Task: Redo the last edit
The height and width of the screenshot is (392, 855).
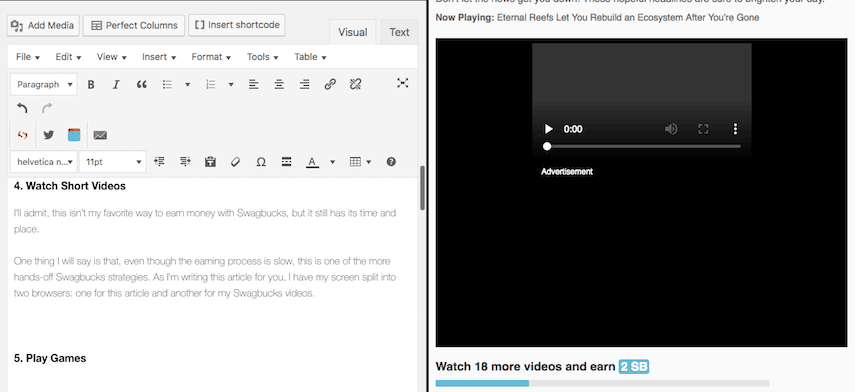Action: click(47, 108)
